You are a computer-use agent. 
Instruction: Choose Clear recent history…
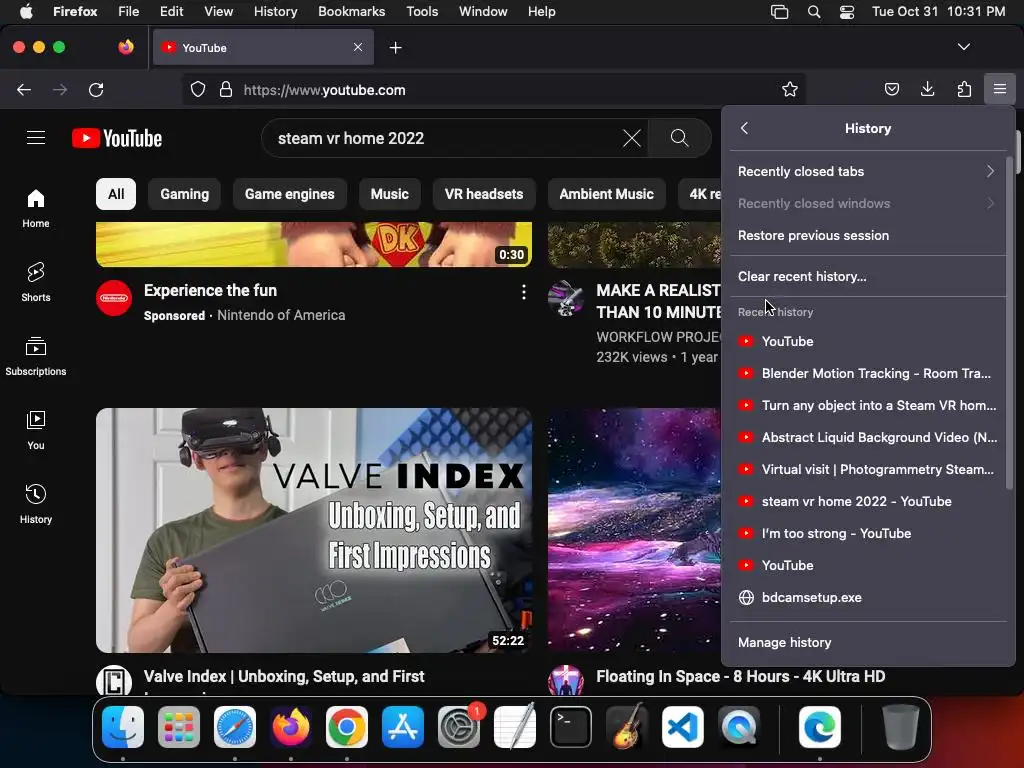point(867,276)
